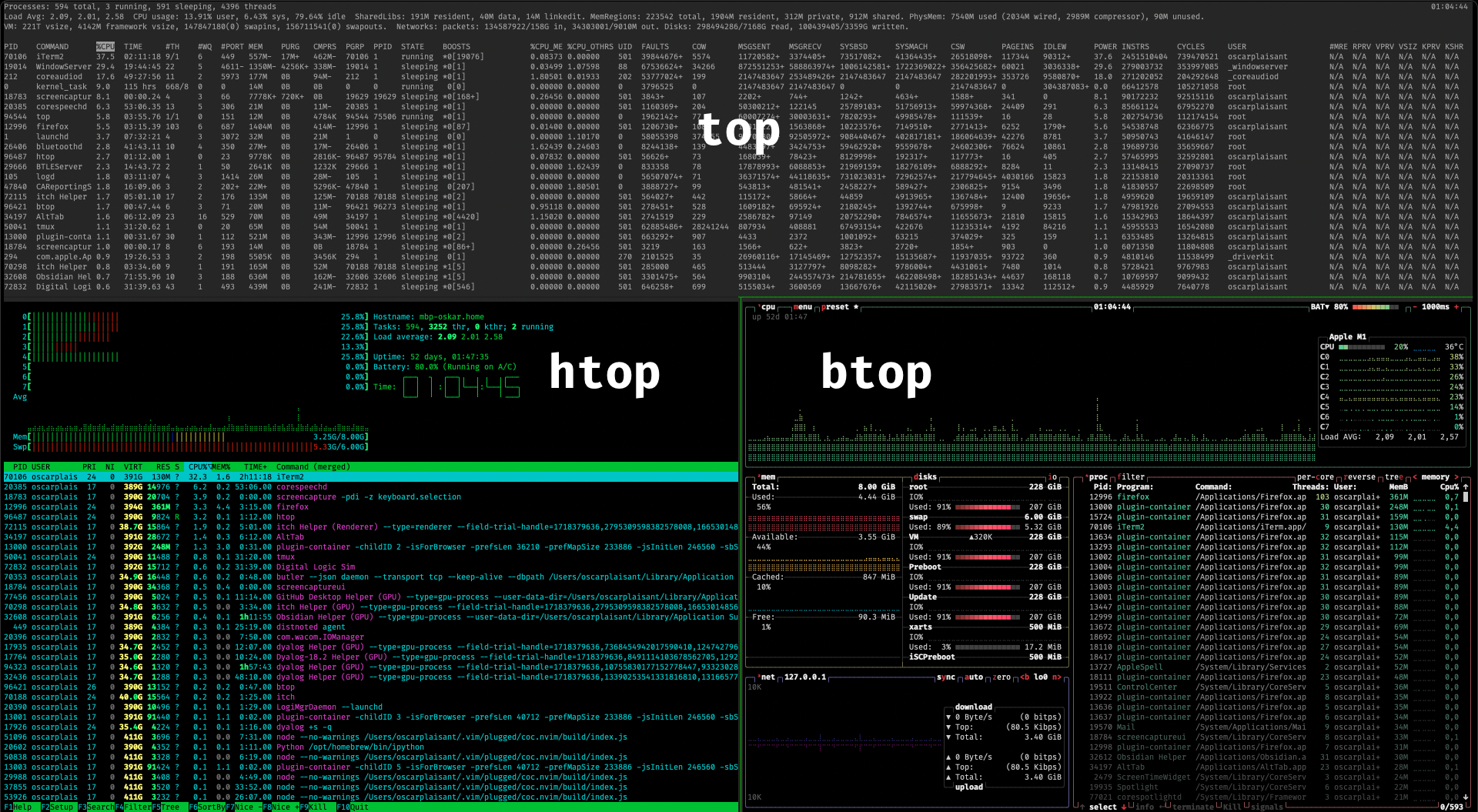Click the bluetoothd row in top
This screenshot has height=812, width=1478.
(x=734, y=147)
